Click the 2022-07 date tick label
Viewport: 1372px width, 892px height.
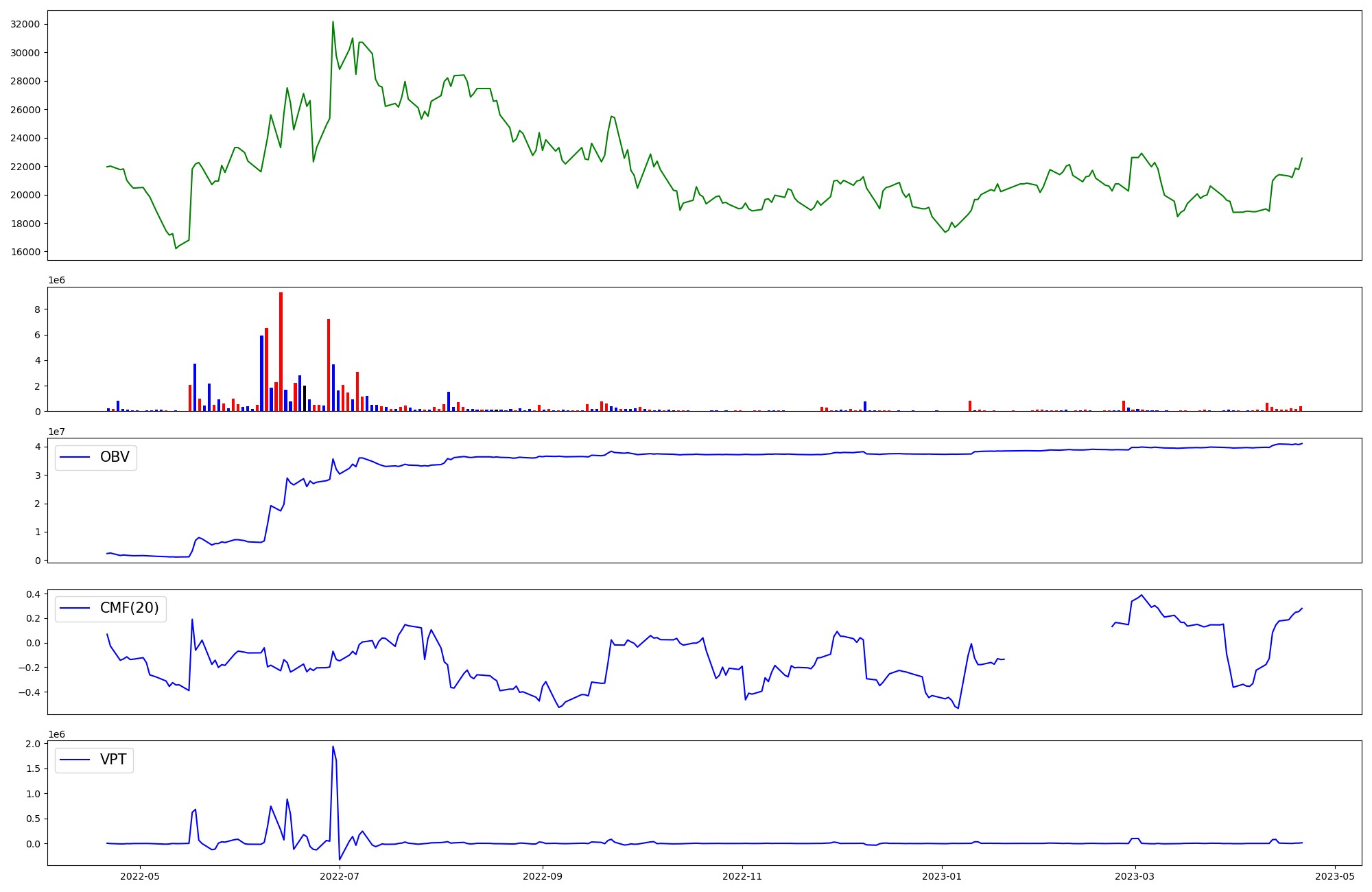[340, 876]
